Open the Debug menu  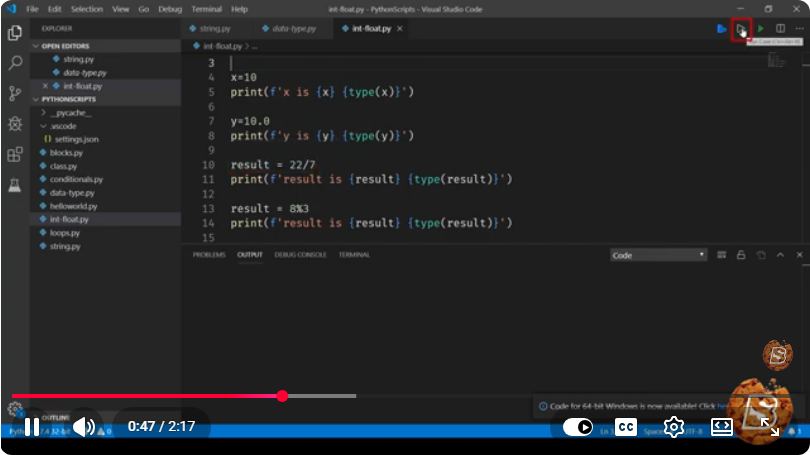[x=170, y=9]
